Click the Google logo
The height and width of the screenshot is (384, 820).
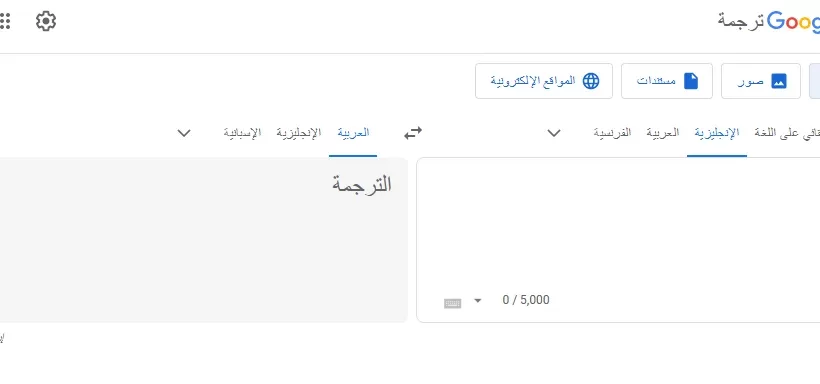coord(794,21)
